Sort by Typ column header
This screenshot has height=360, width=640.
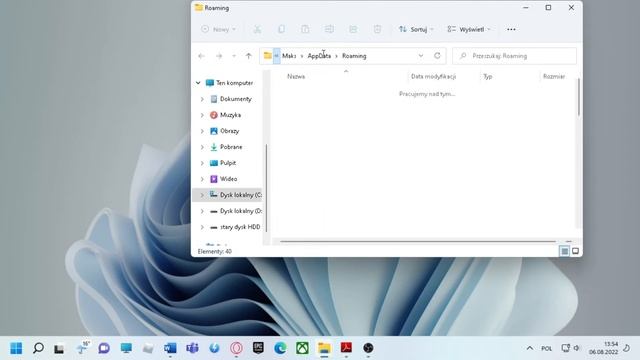pos(488,76)
